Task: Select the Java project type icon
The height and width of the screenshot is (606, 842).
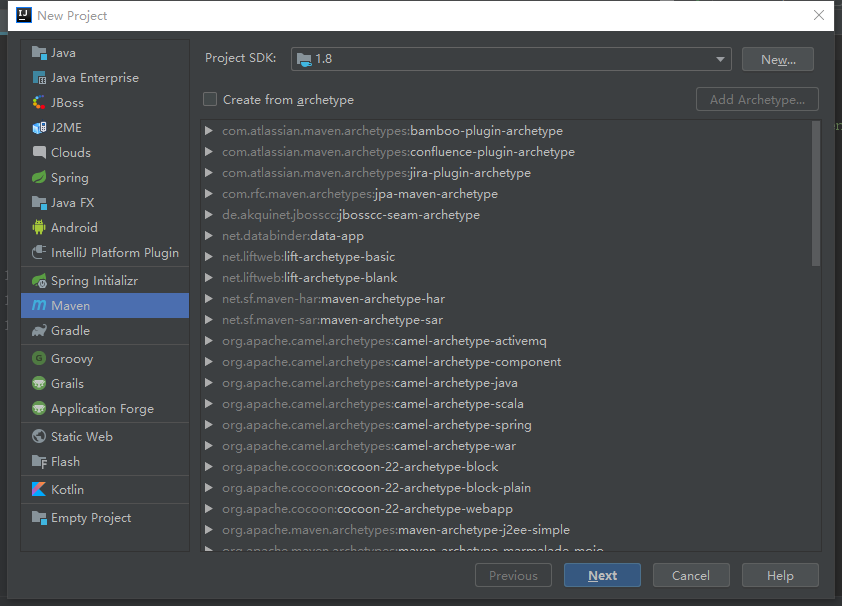Action: click(x=39, y=53)
